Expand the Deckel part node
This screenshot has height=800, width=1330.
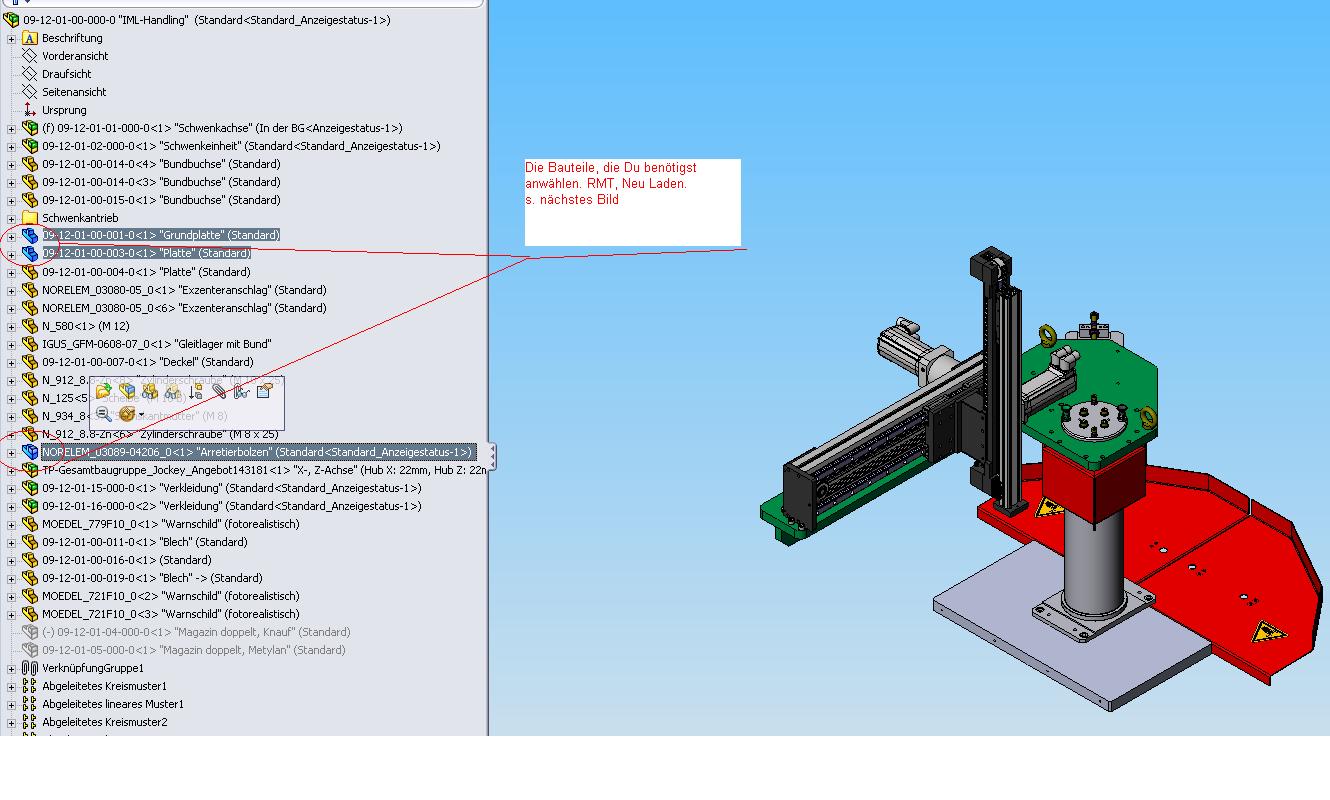coord(11,363)
